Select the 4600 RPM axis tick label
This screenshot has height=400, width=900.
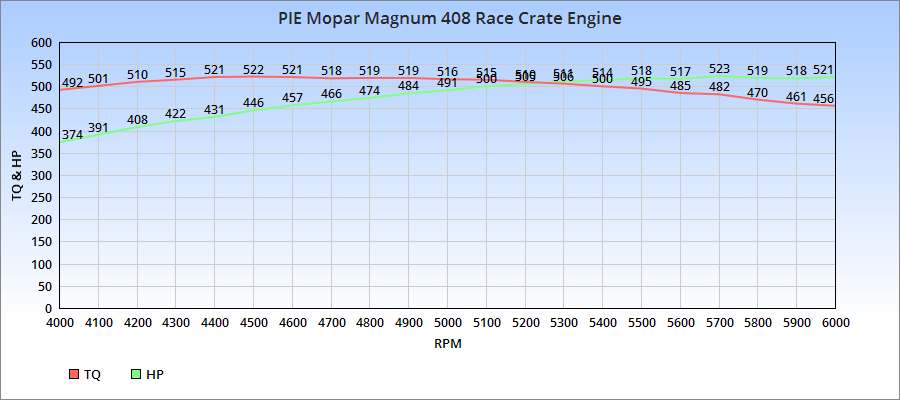tap(293, 323)
